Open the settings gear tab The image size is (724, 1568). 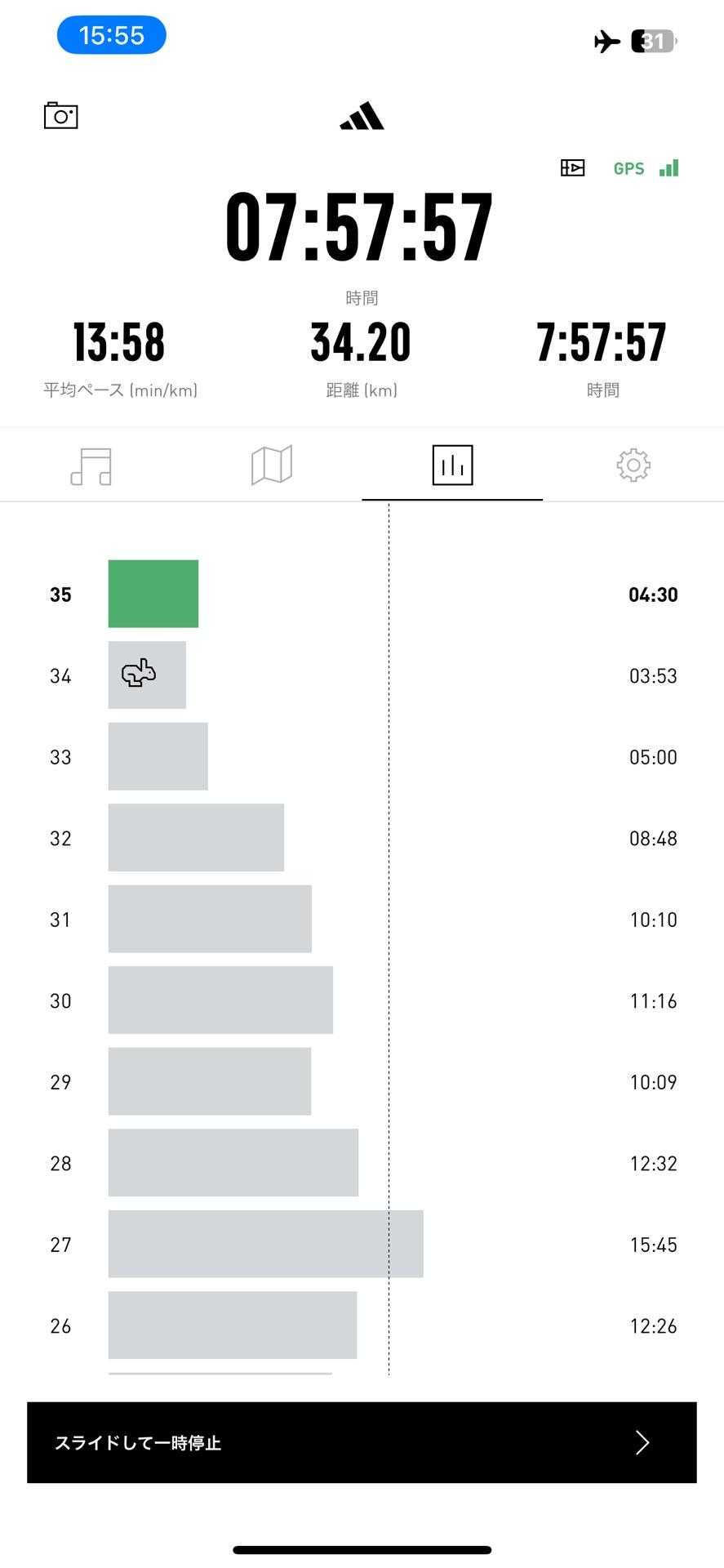point(633,465)
